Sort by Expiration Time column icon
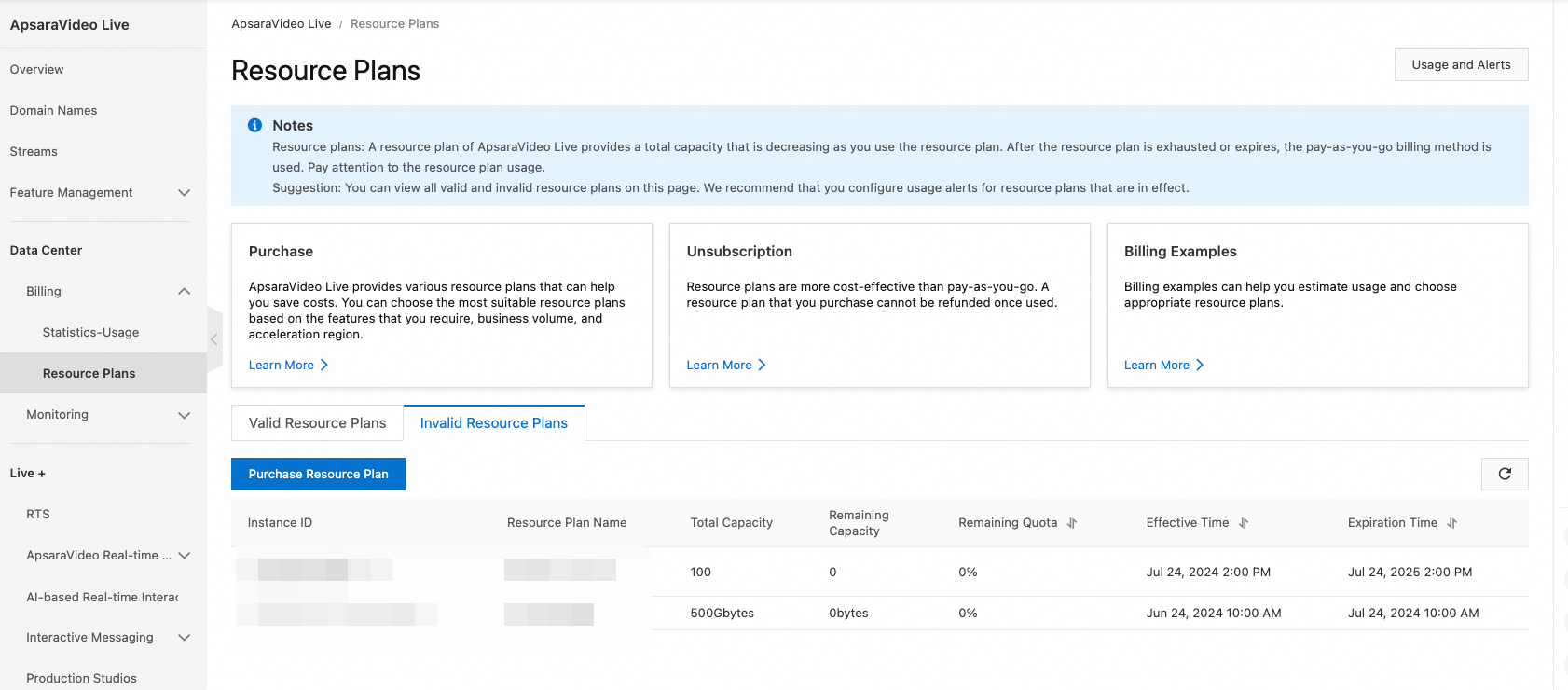The height and width of the screenshot is (690, 1568). (1451, 523)
